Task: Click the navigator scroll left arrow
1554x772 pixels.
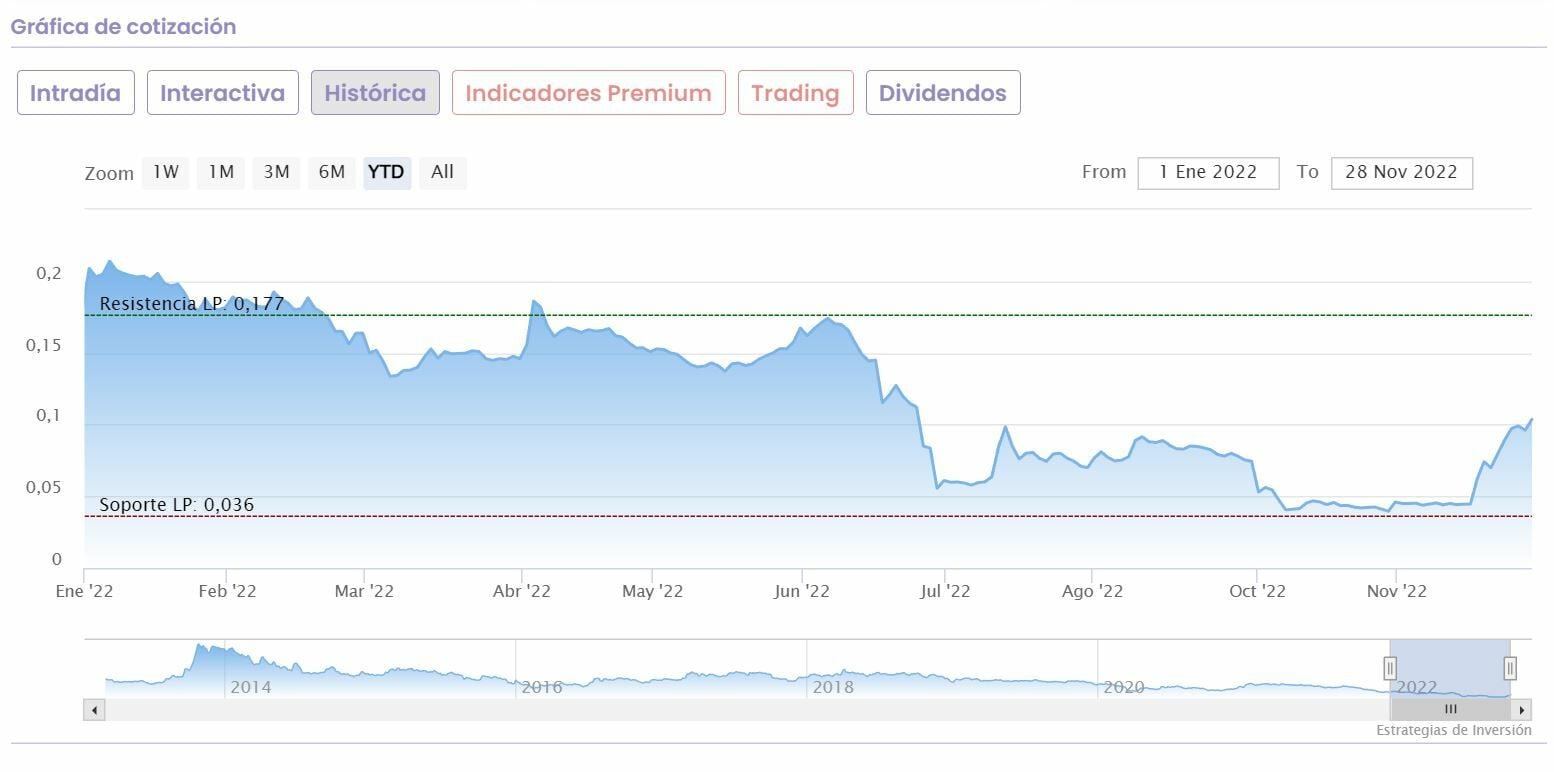Action: (x=94, y=710)
